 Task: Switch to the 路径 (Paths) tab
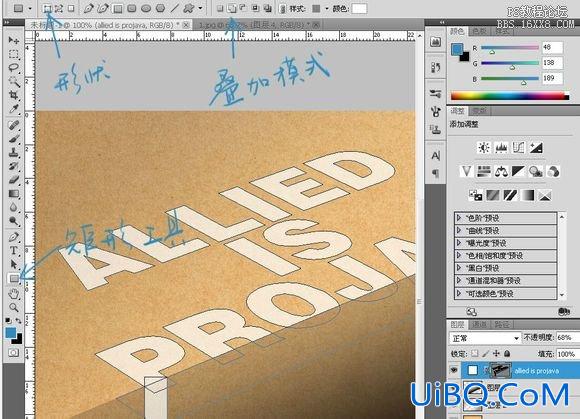(x=502, y=324)
